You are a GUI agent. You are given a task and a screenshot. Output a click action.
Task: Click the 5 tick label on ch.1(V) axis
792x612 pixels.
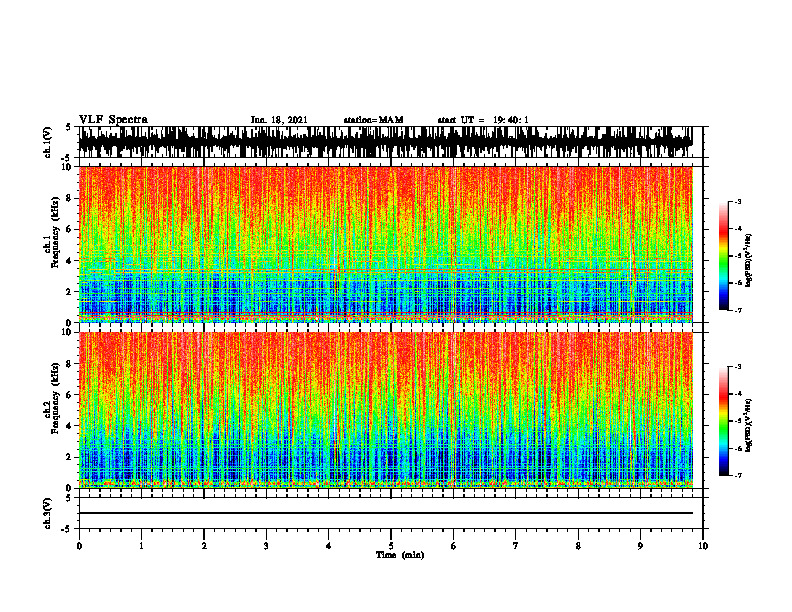click(69, 127)
